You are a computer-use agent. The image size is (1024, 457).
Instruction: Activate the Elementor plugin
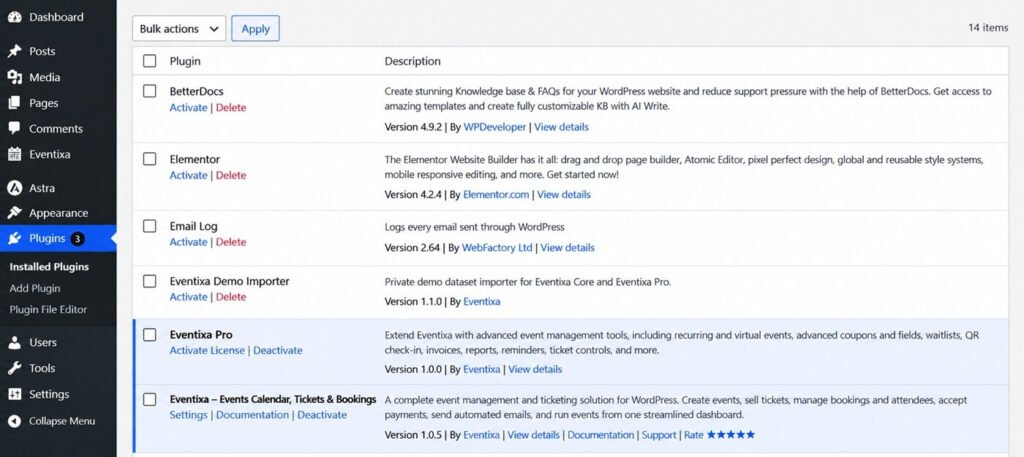click(x=188, y=175)
